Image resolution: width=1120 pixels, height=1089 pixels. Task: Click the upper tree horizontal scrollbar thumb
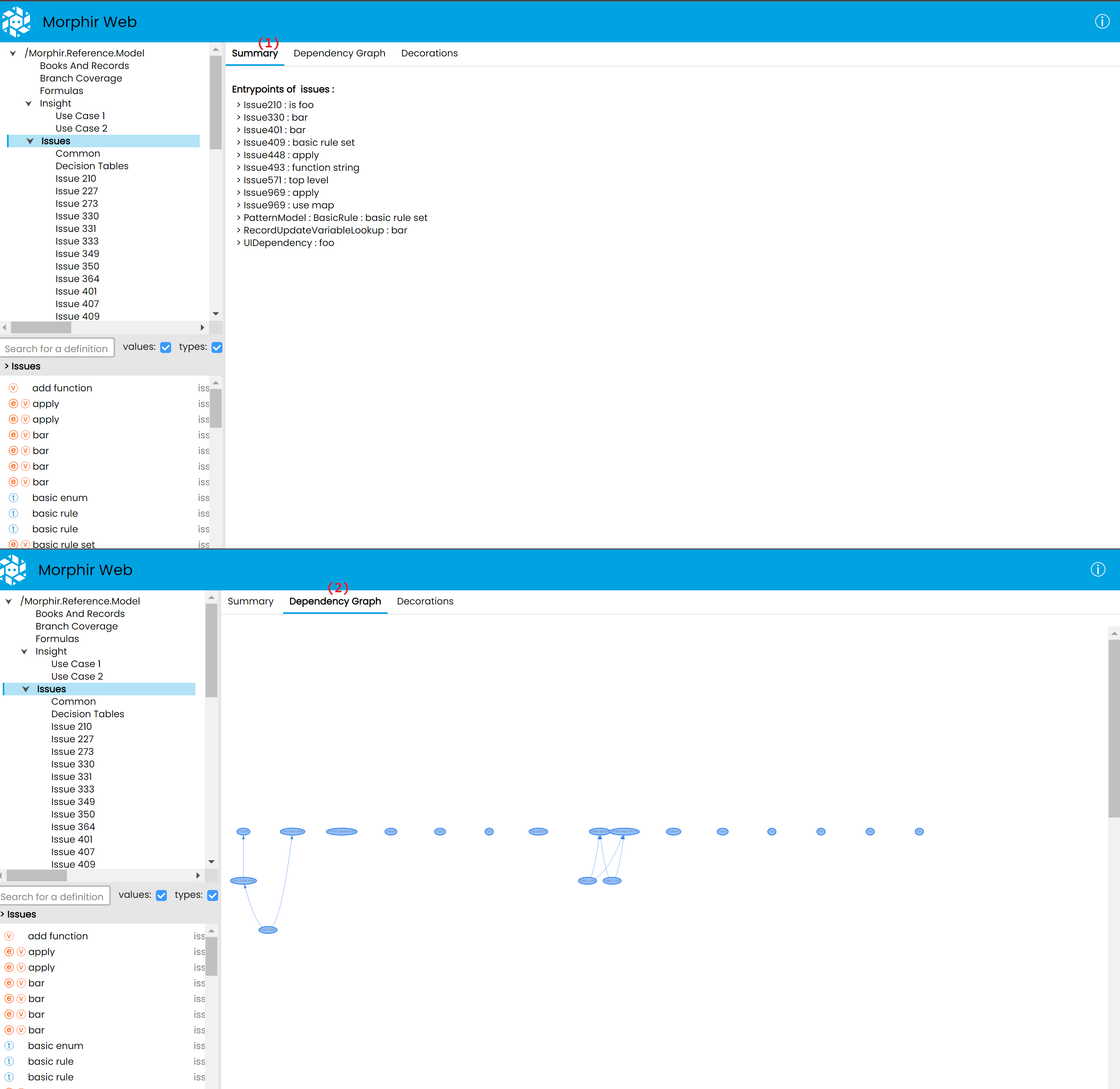tap(41, 328)
